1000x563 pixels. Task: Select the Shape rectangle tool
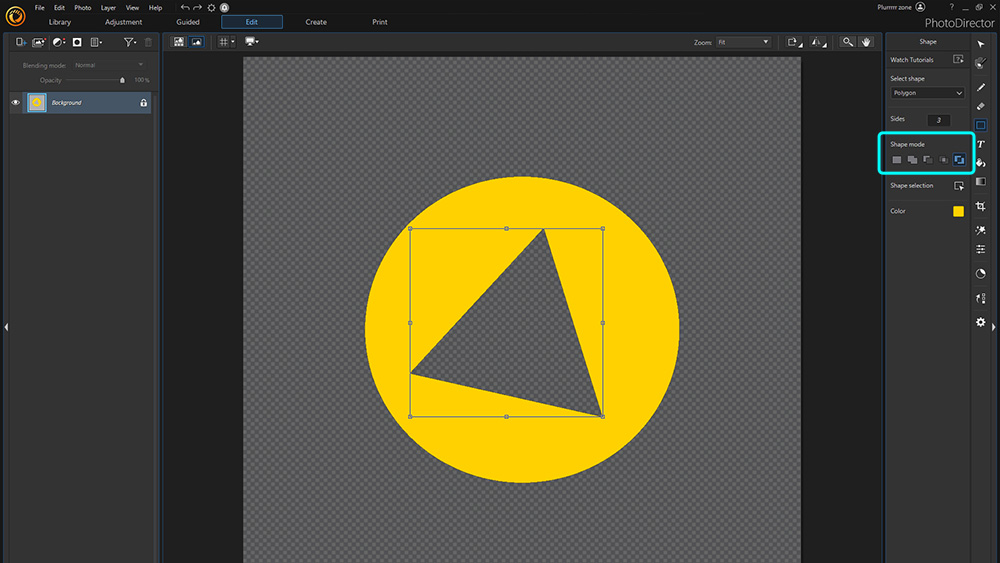pyautogui.click(x=981, y=125)
